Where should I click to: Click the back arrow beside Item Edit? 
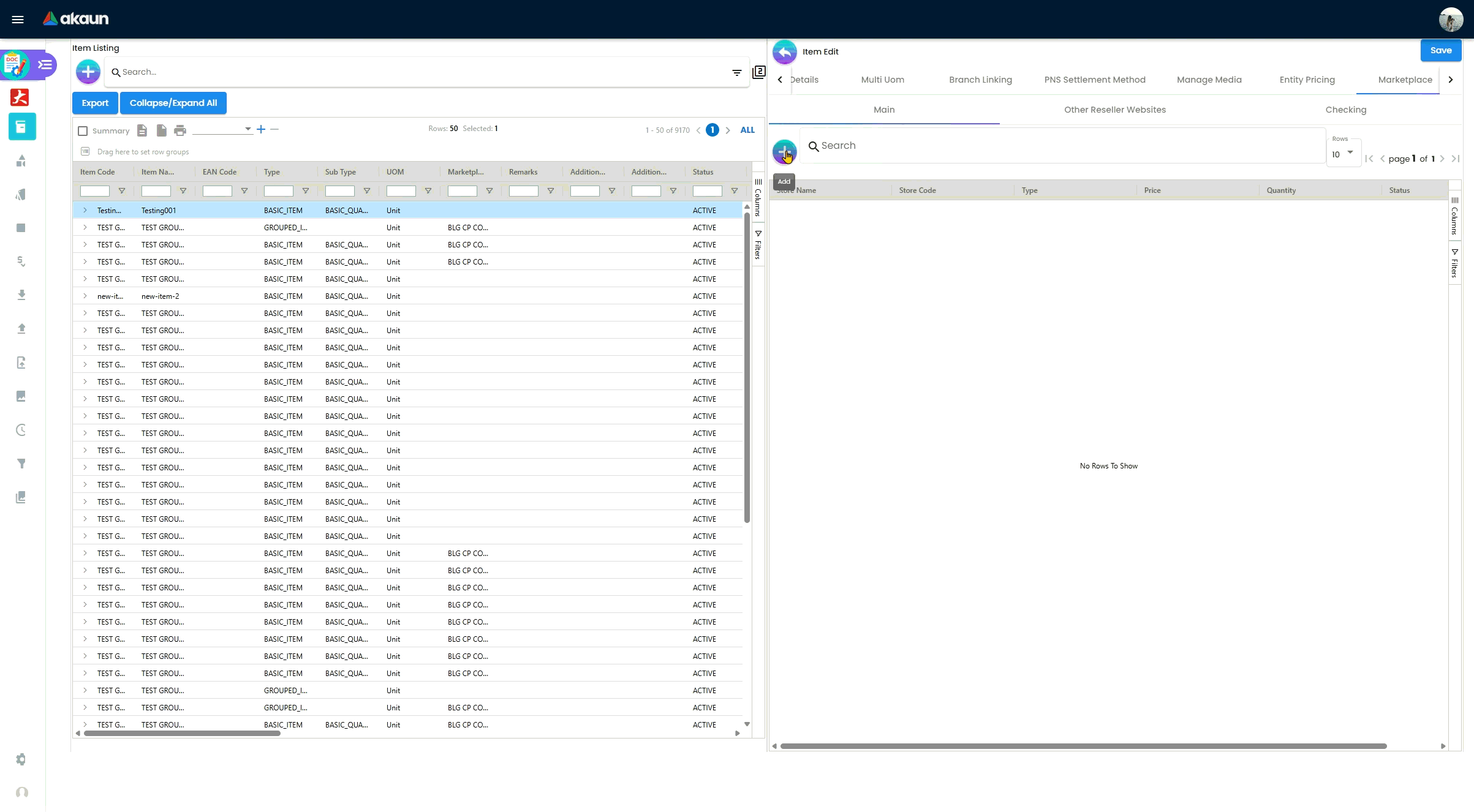[784, 51]
